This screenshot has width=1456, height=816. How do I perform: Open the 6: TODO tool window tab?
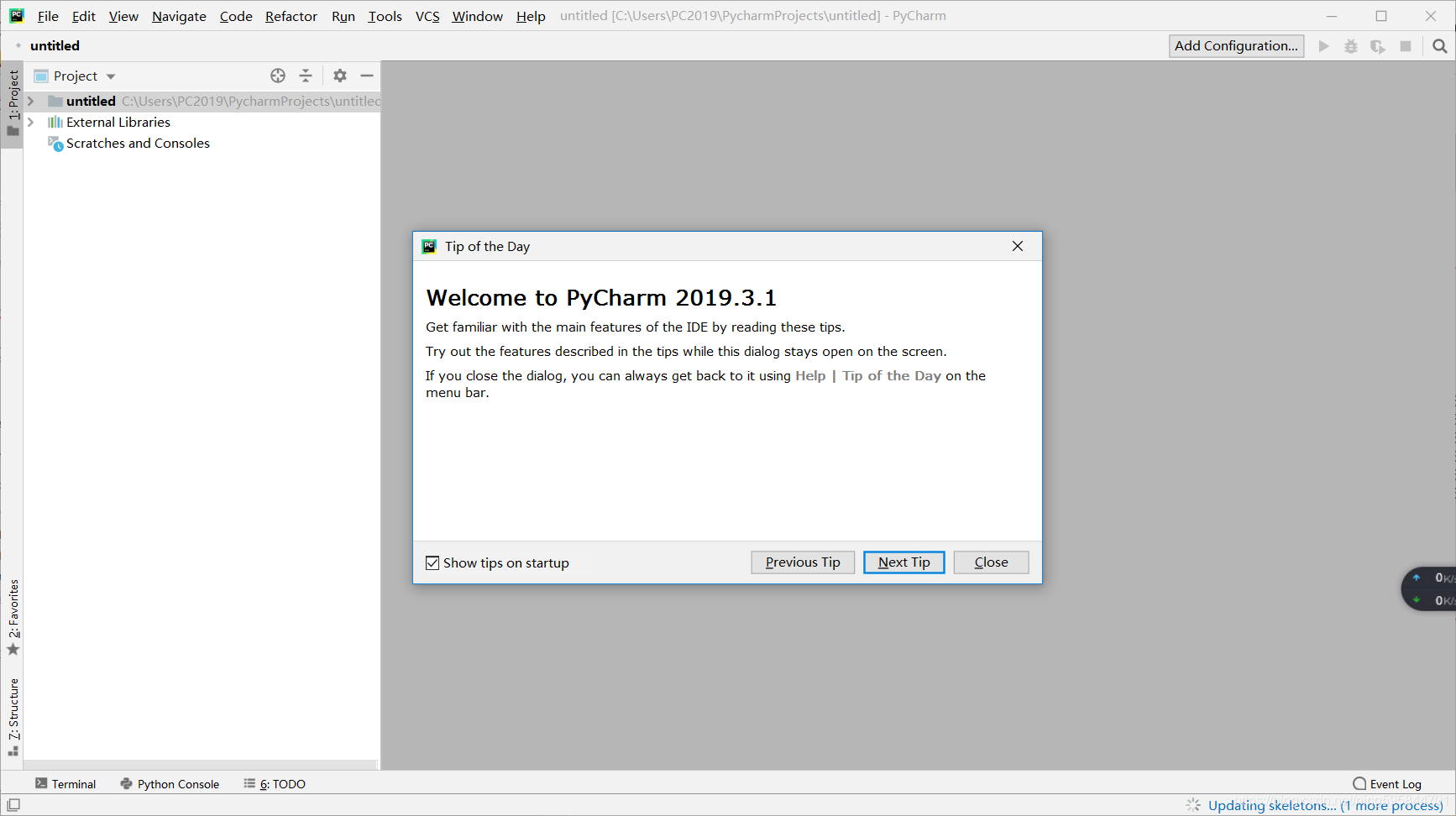[275, 784]
